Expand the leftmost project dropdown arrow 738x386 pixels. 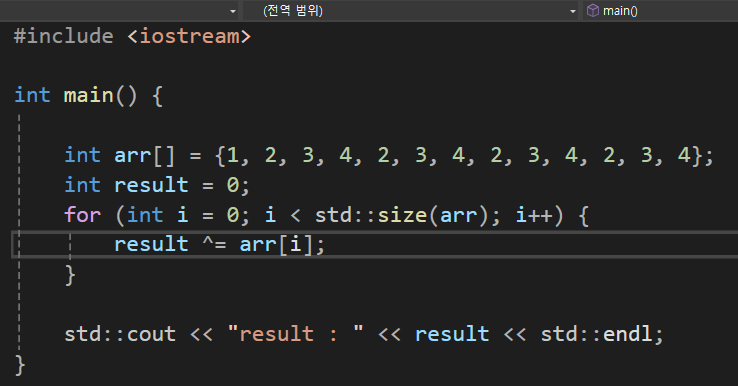point(233,11)
